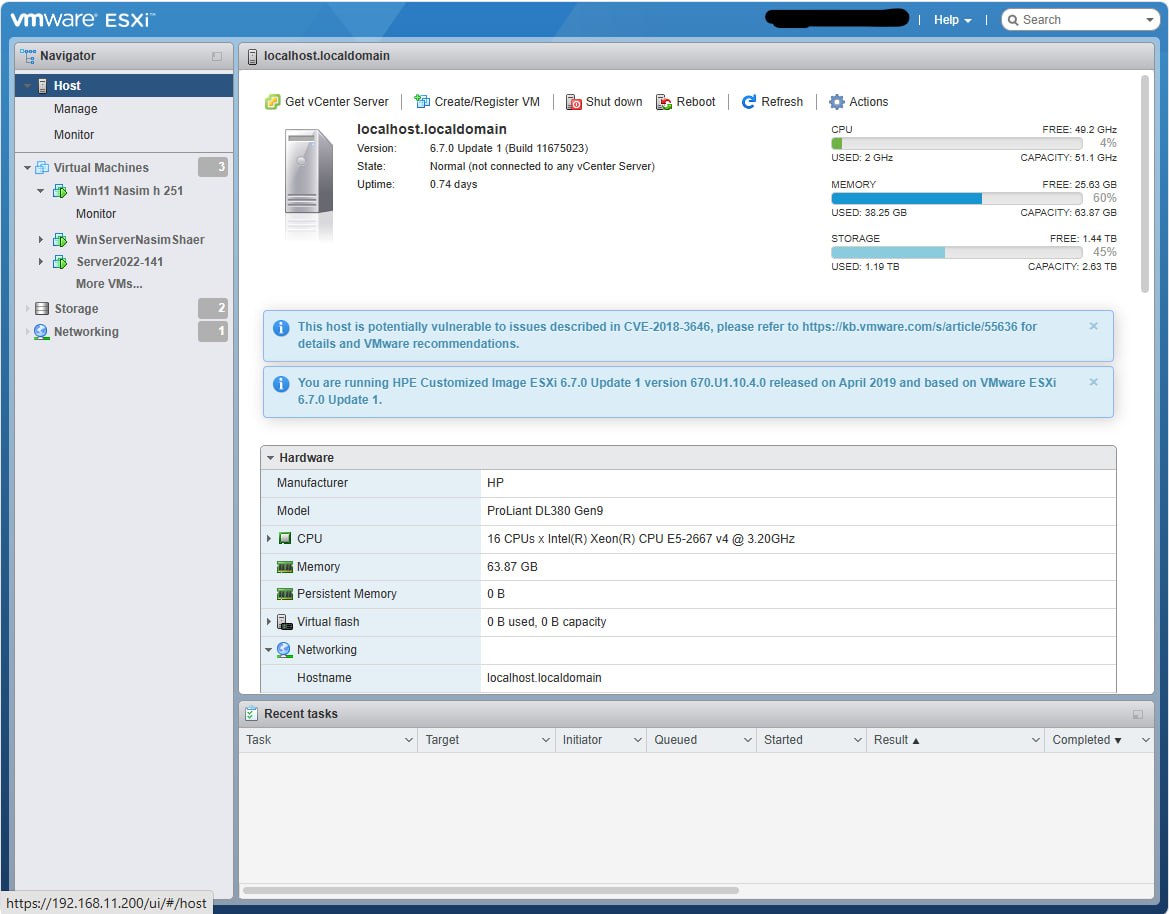Screen dimensions: 1169x914
Task: Click the Server2022-141 VM icon
Action: pyautogui.click(x=60, y=262)
